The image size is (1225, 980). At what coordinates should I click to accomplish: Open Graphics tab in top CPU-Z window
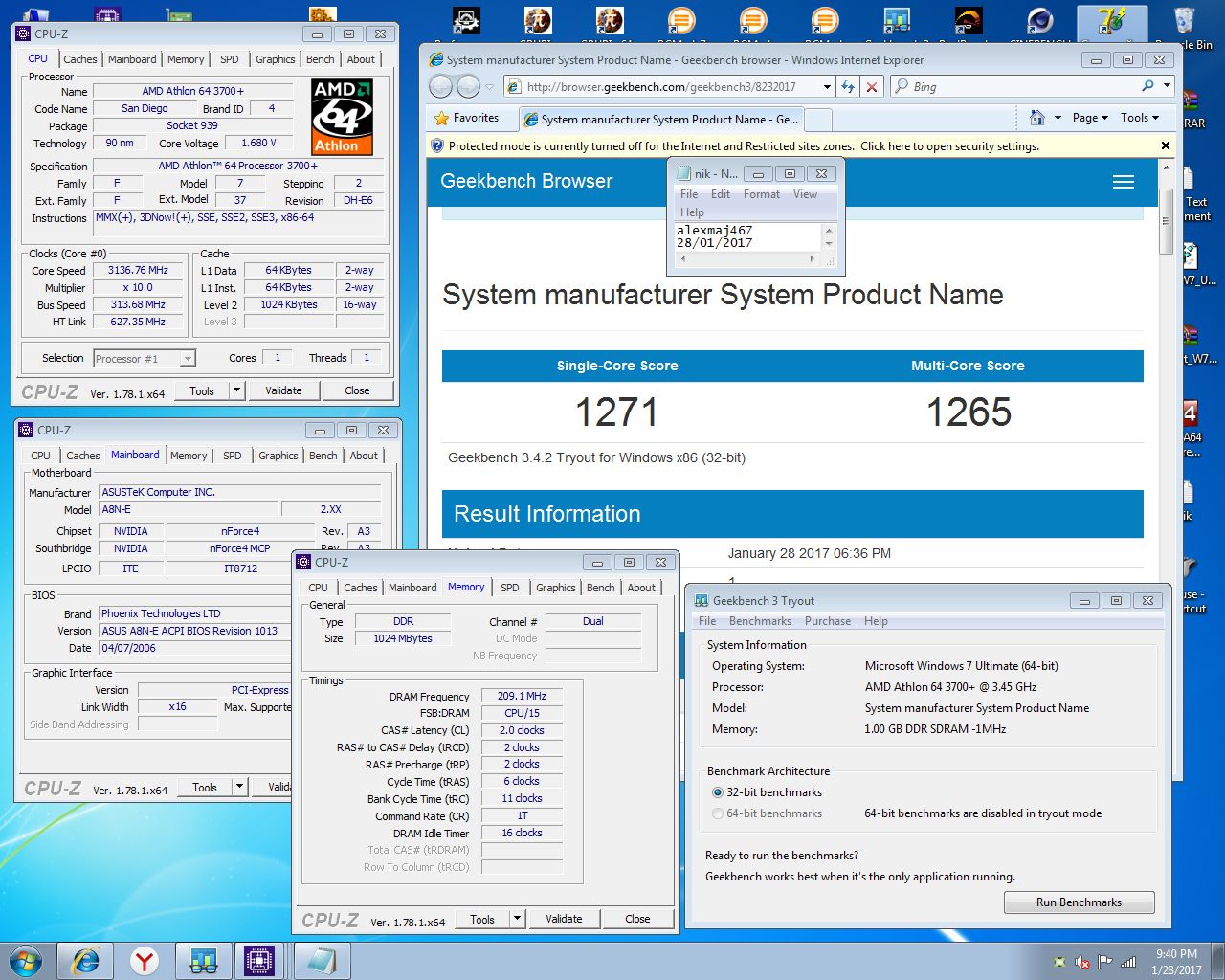276,59
